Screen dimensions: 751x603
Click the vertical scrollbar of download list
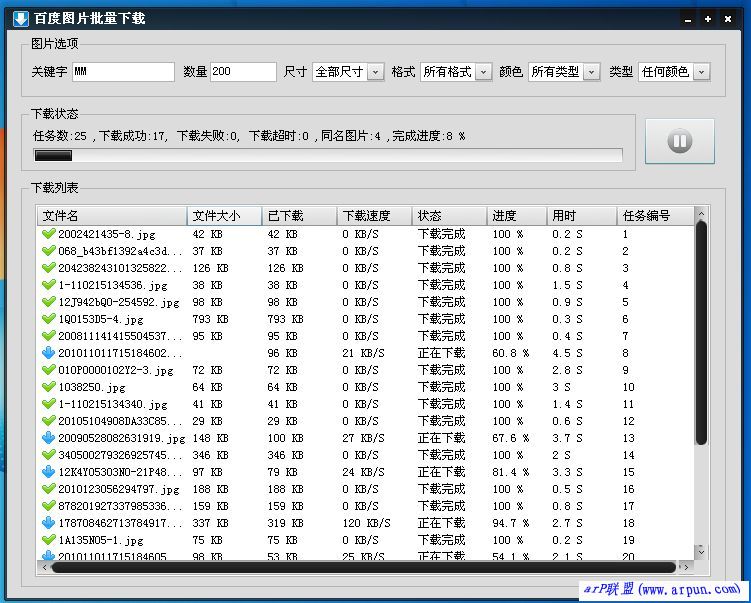[701, 330]
